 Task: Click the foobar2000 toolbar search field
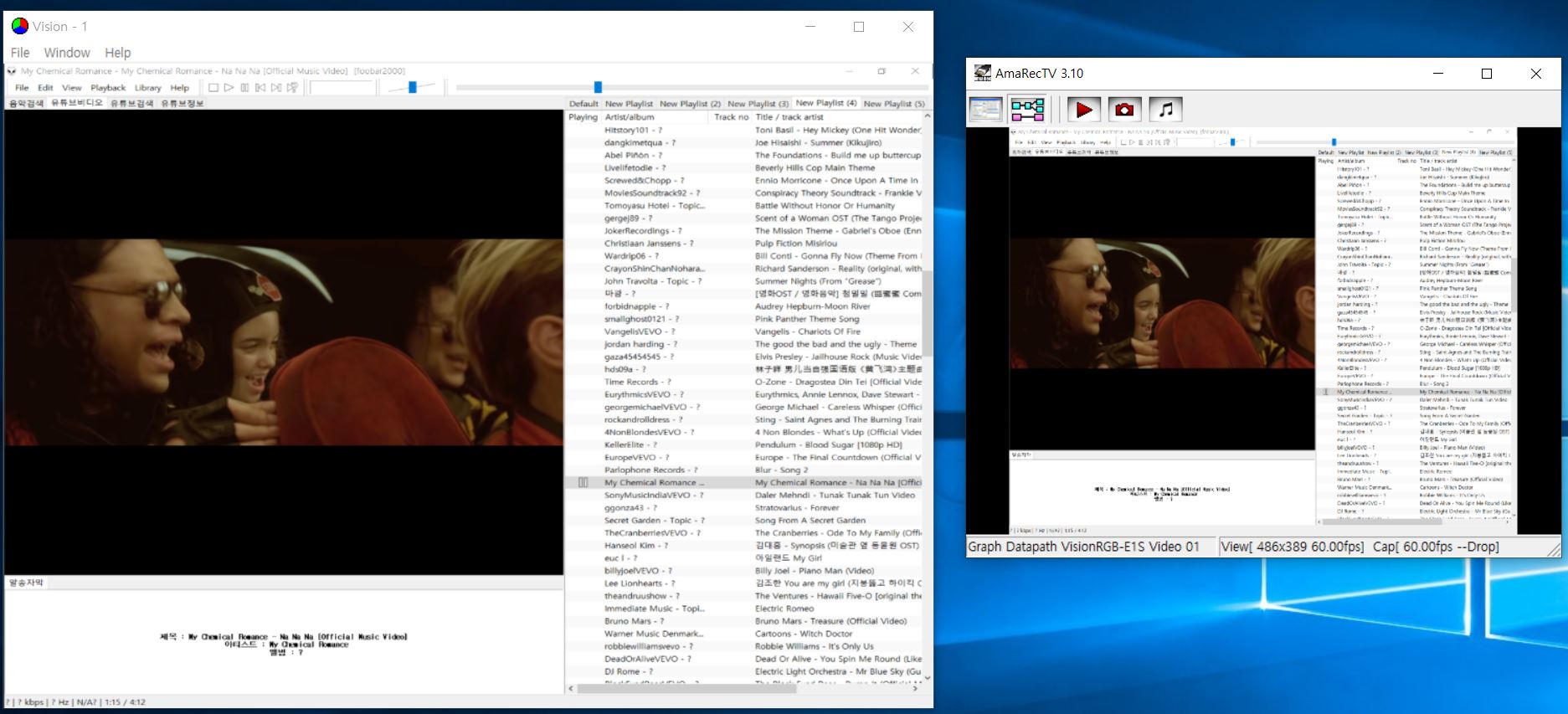coord(342,87)
